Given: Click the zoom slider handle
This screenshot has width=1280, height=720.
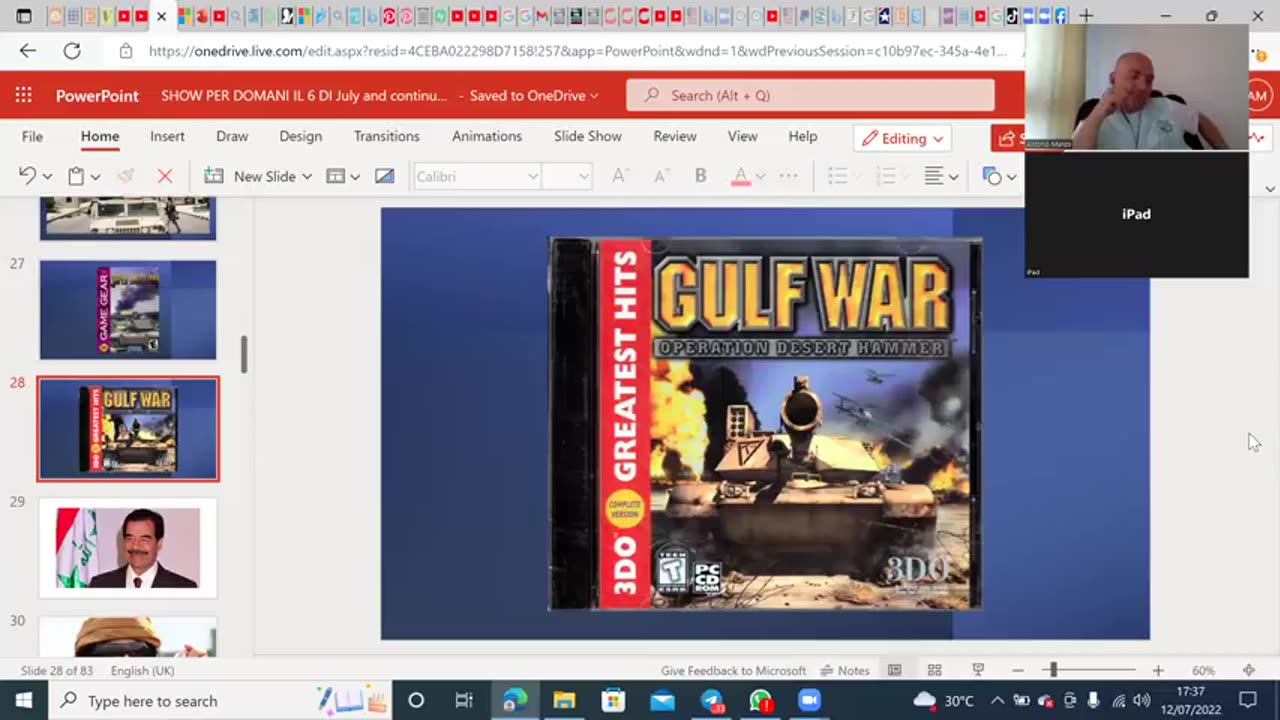Looking at the screenshot, I should (x=1053, y=670).
